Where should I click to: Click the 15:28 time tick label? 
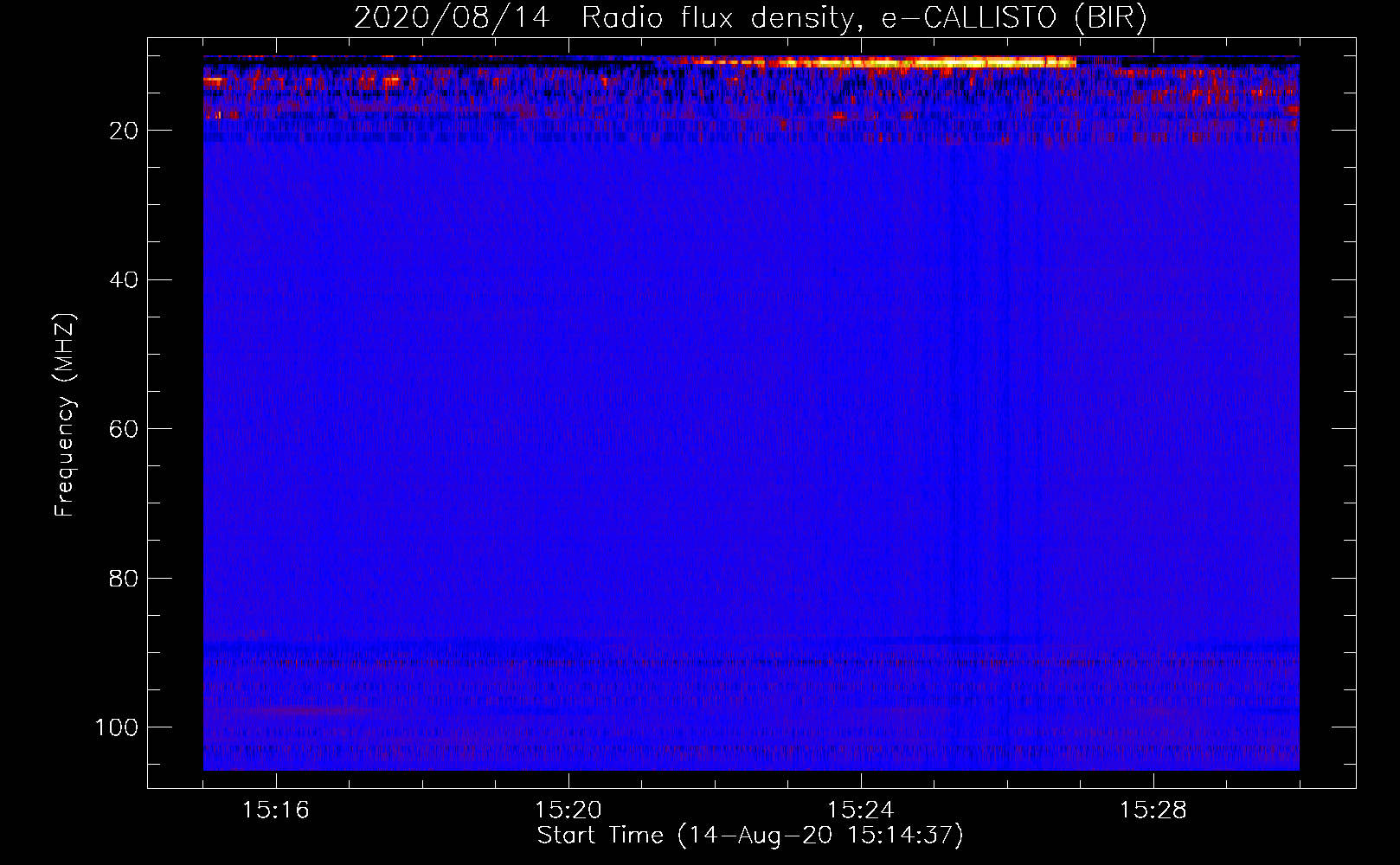coord(1153,811)
